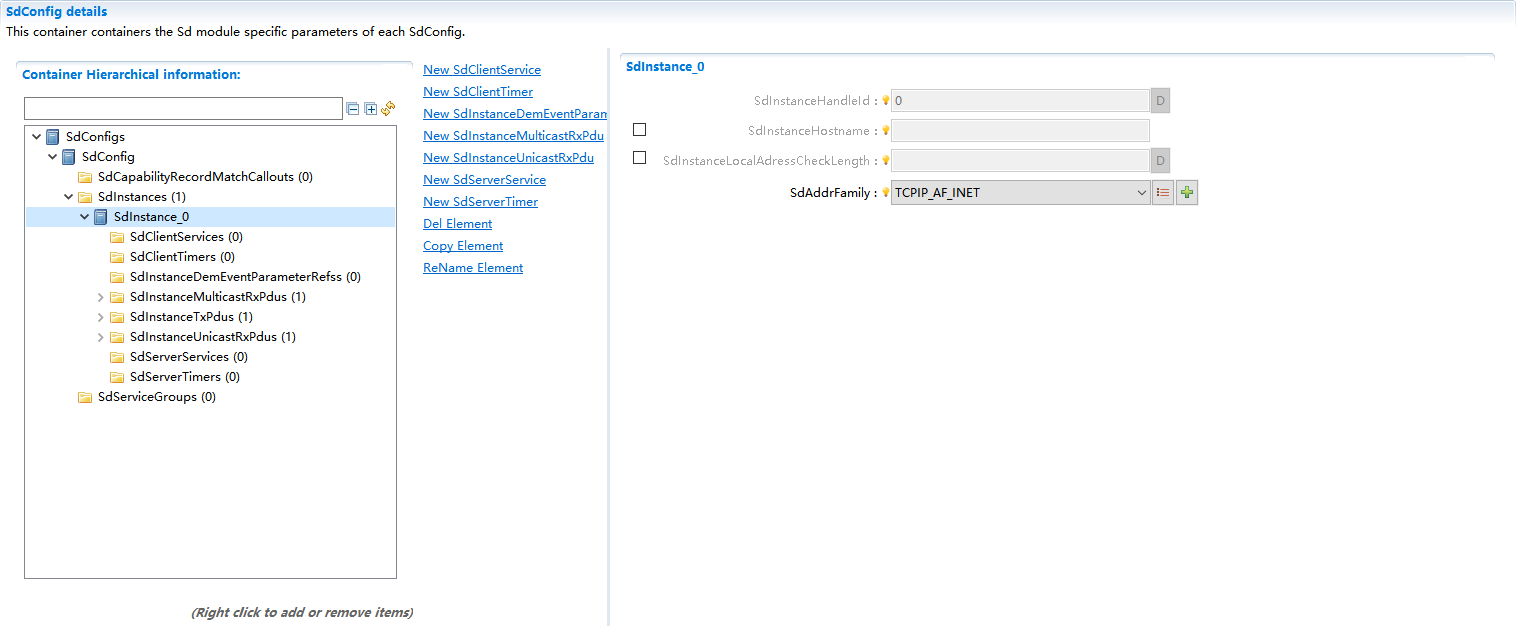This screenshot has width=1516, height=631.
Task: Open the SdAddrFamily dropdown
Action: (1142, 192)
